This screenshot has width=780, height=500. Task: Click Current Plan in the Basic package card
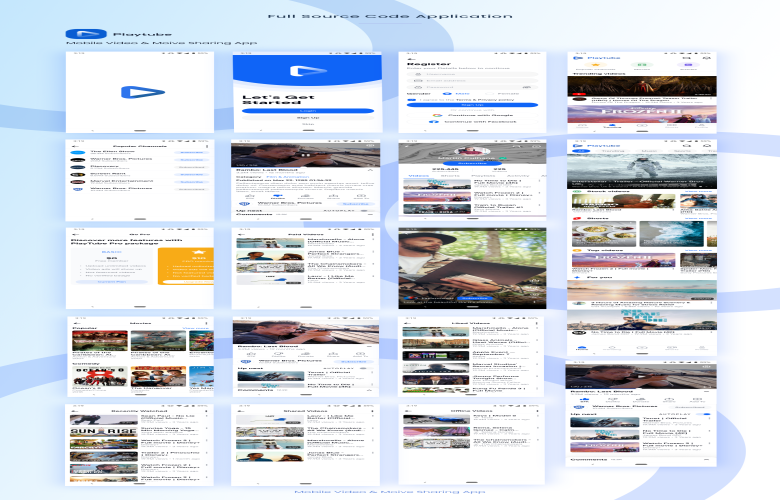click(x=111, y=282)
